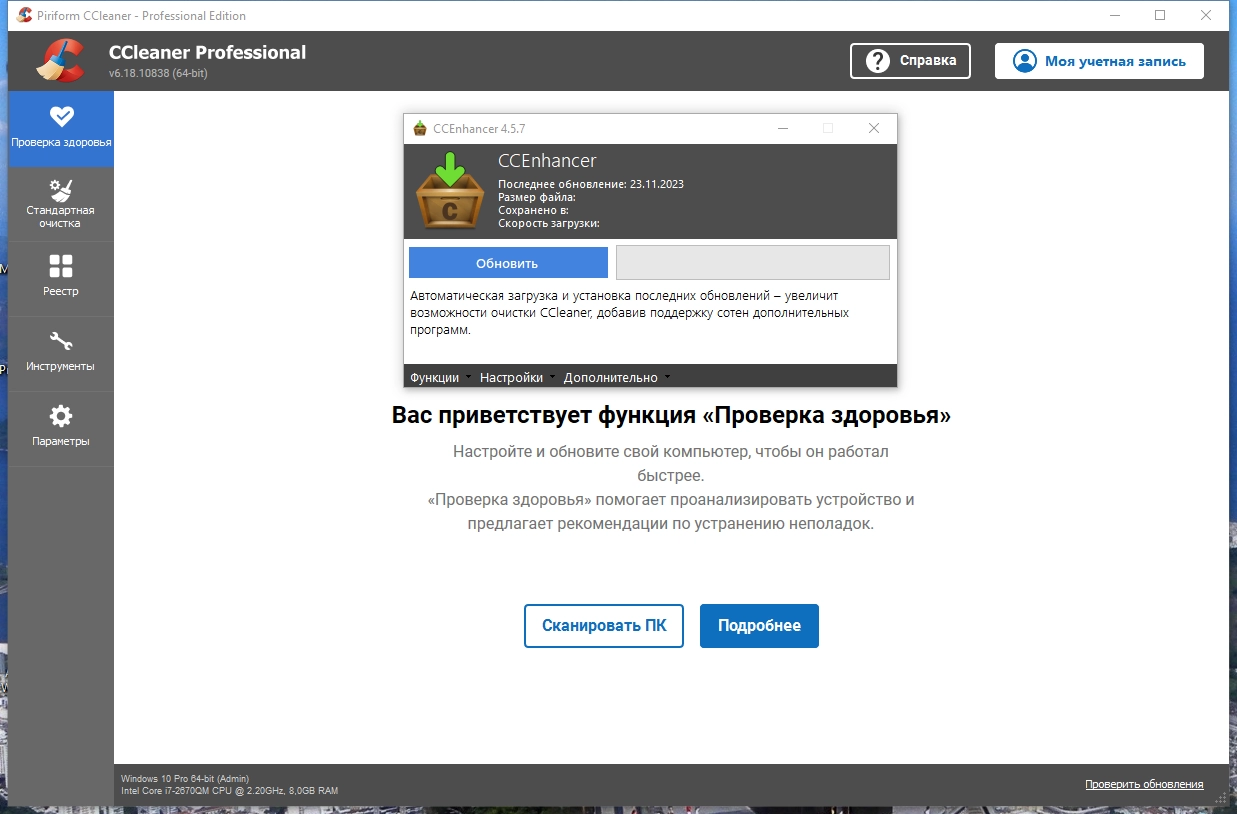
Task: Click the Проверить обновления link
Action: [x=1144, y=784]
